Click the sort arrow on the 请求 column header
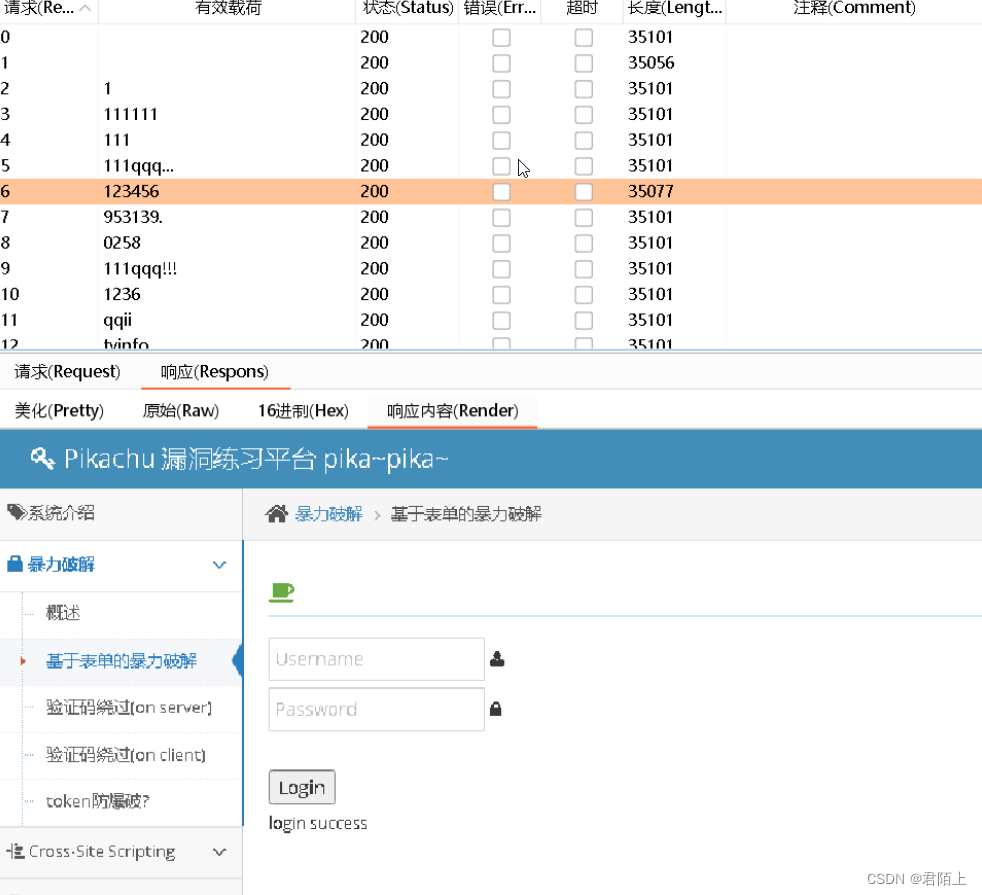Viewport: 982px width, 895px height. (x=86, y=8)
